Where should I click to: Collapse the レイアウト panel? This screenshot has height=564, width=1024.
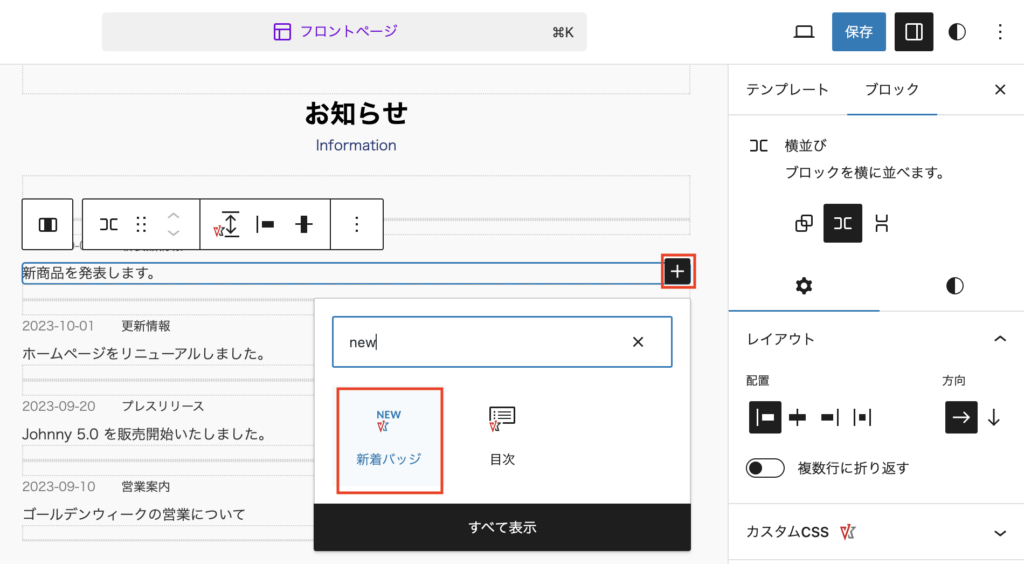coord(999,339)
